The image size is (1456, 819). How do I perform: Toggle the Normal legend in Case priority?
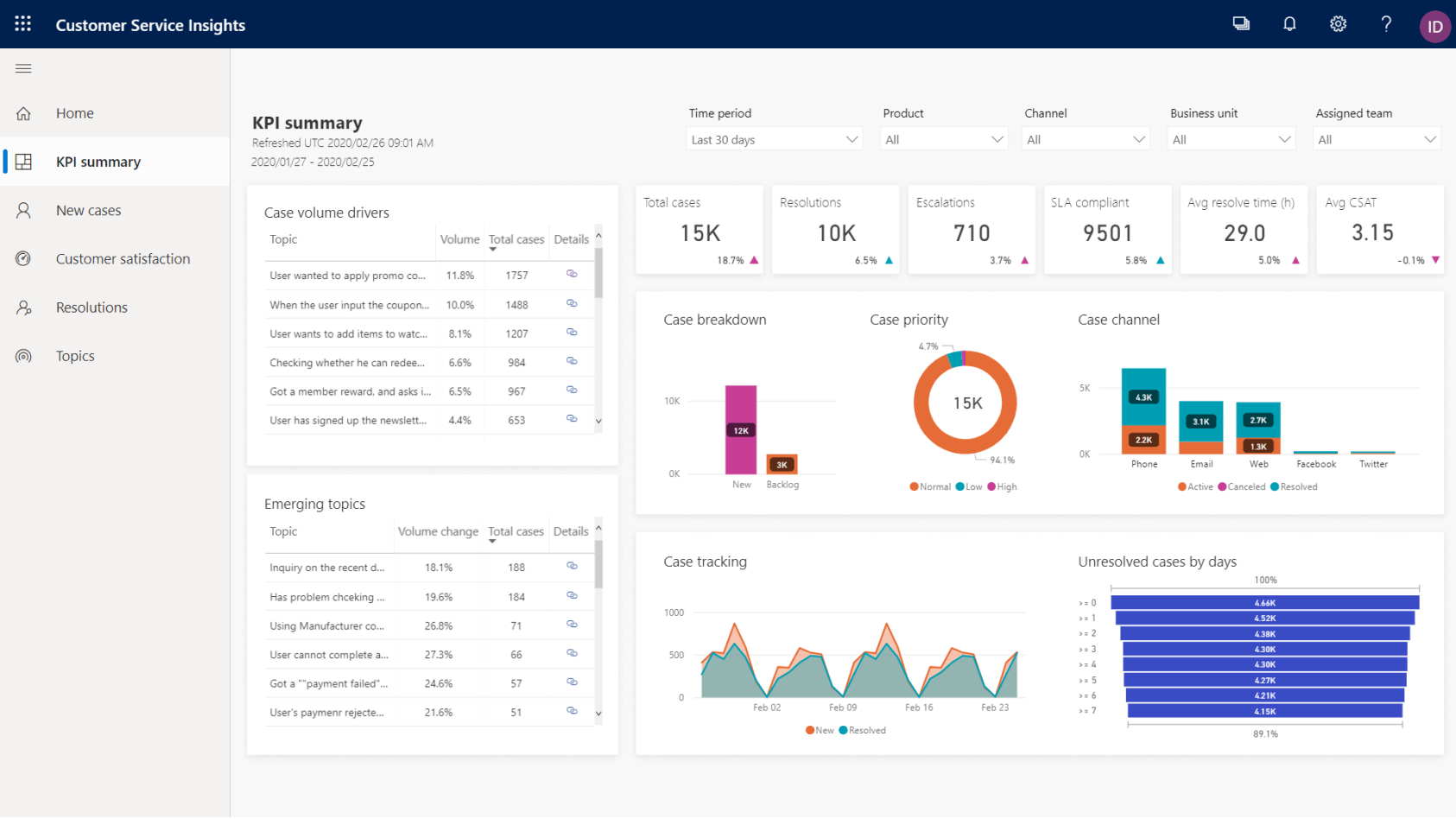pos(930,487)
